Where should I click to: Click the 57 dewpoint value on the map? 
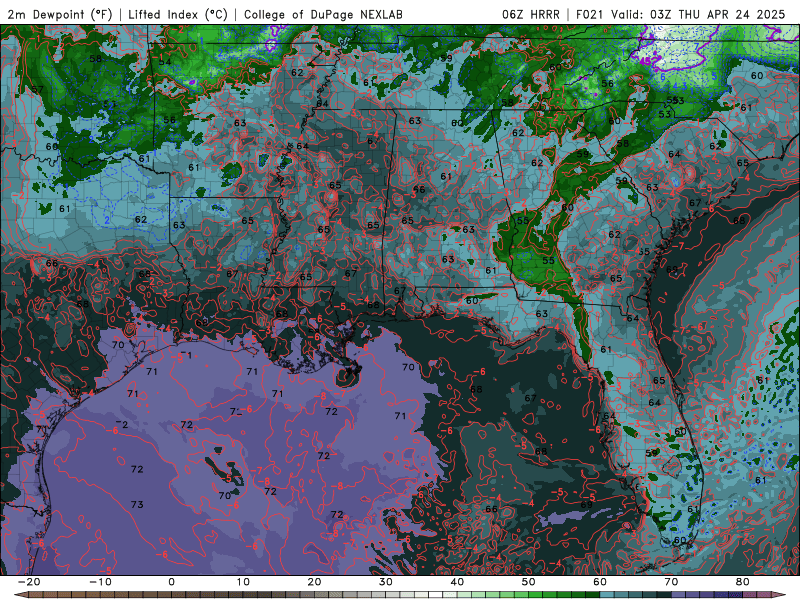[x=37, y=90]
